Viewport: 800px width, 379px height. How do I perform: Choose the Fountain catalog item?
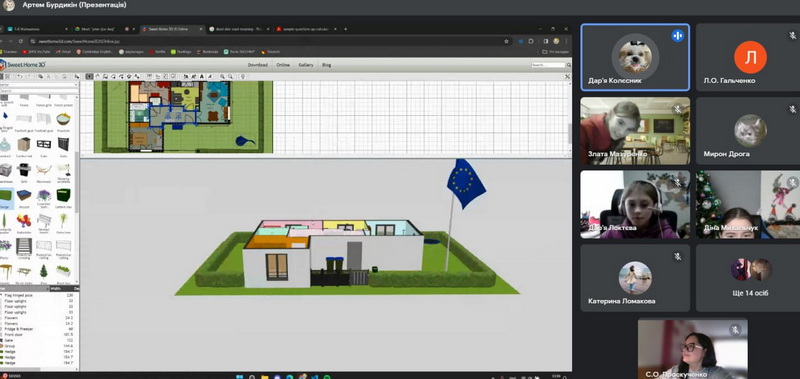pyautogui.click(x=63, y=121)
